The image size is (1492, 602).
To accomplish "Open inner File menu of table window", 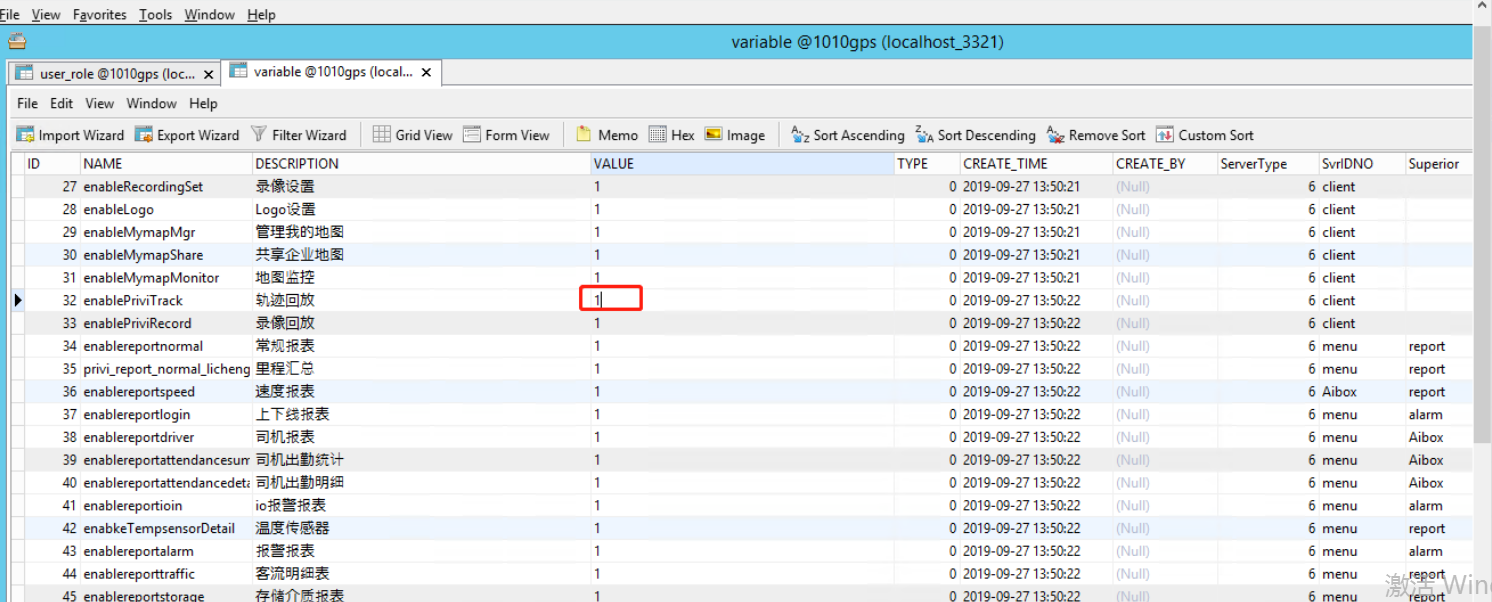I will (28, 103).
